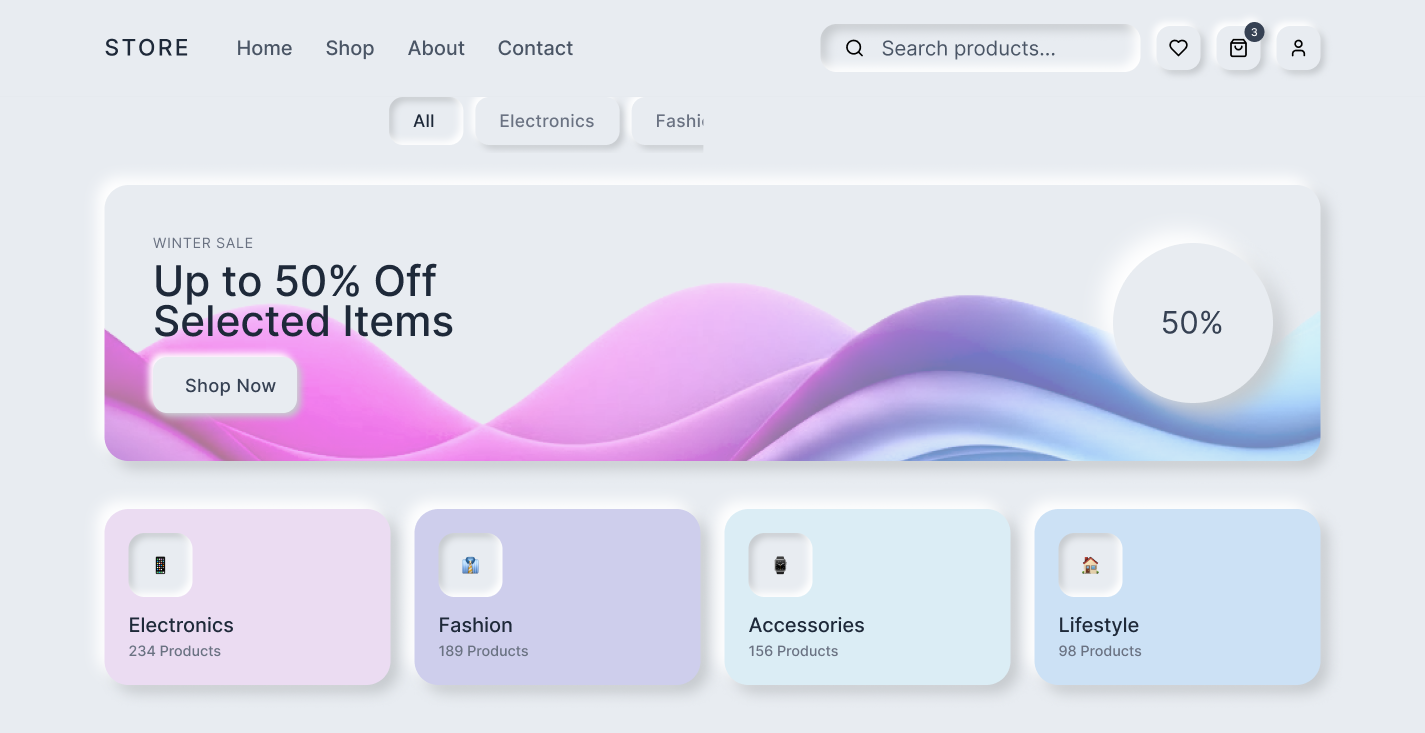Select the All filter tab

coord(424,121)
